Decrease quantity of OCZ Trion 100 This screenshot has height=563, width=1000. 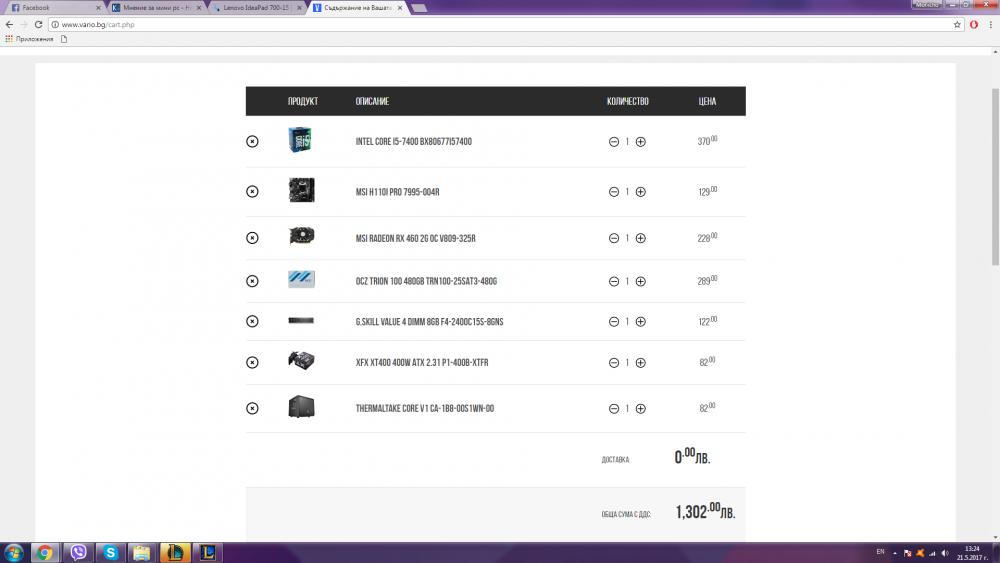click(x=614, y=281)
